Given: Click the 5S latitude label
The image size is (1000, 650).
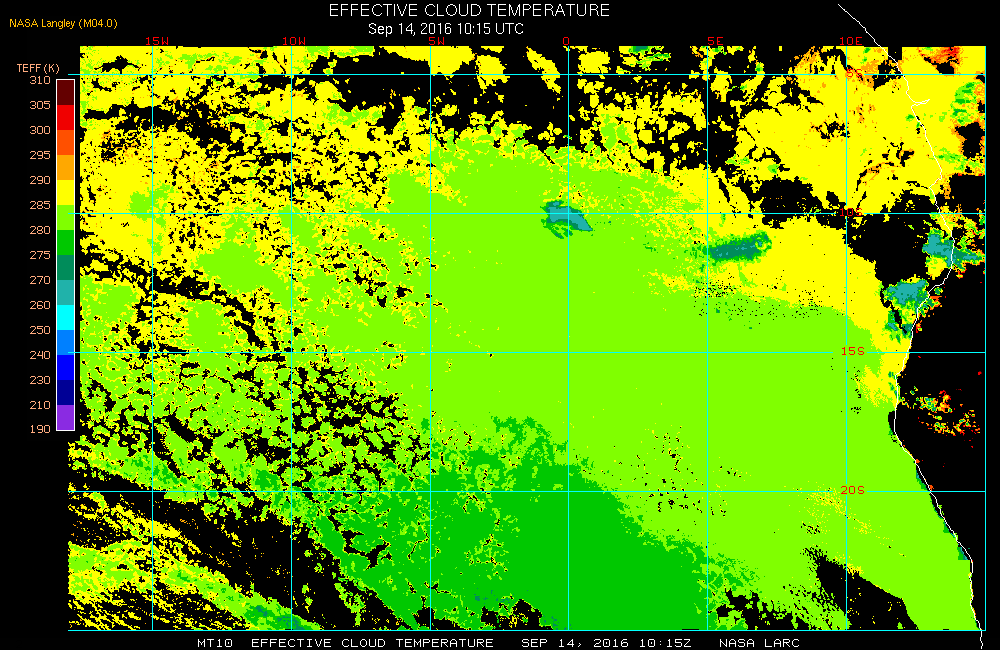Looking at the screenshot, I should 855,74.
